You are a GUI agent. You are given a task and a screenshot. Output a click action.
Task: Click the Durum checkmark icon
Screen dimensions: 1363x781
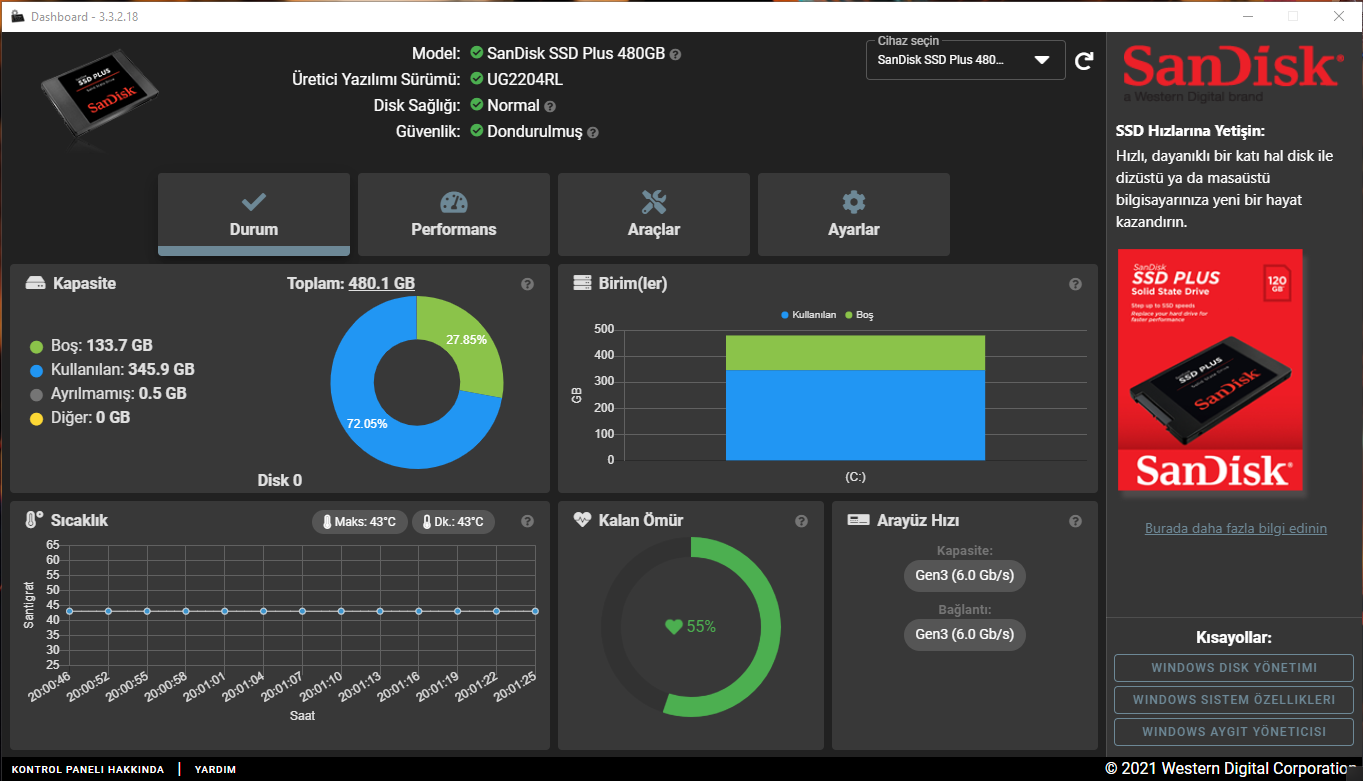tap(254, 202)
